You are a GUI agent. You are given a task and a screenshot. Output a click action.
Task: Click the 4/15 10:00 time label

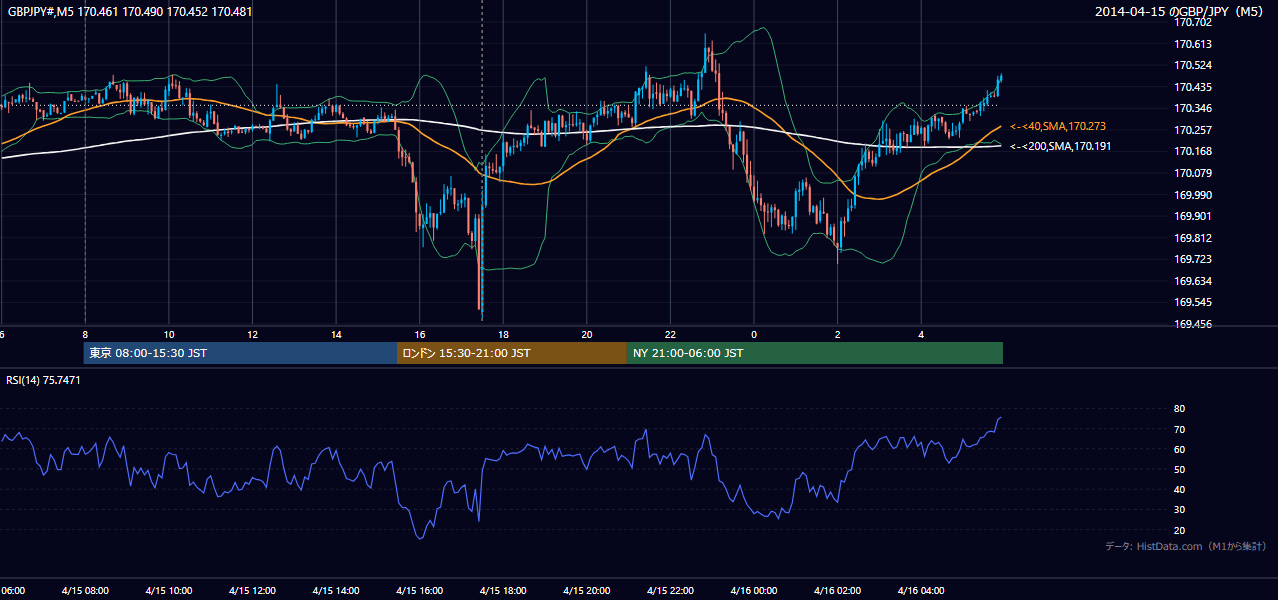pos(168,591)
